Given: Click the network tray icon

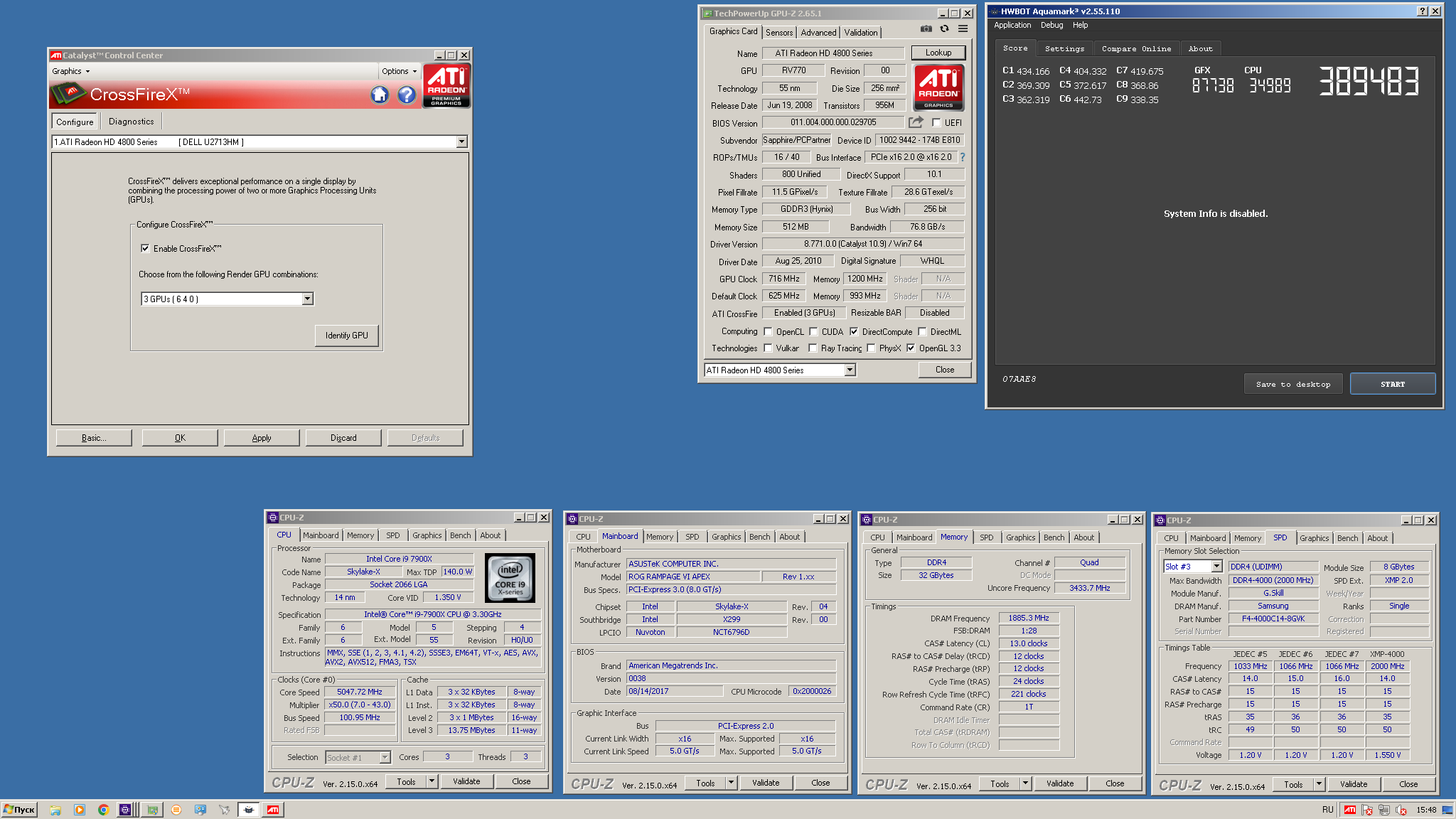Looking at the screenshot, I should click(x=1383, y=810).
